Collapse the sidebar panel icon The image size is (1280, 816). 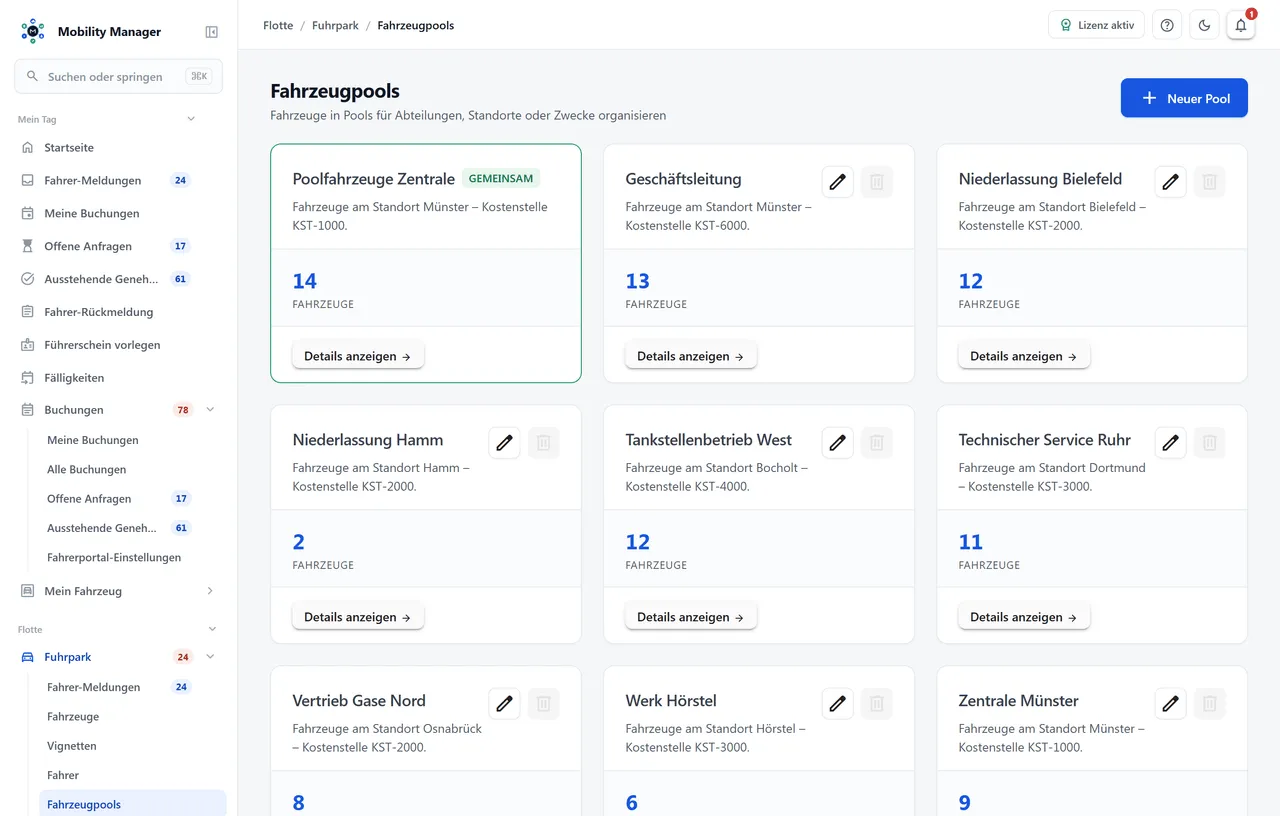tap(211, 32)
